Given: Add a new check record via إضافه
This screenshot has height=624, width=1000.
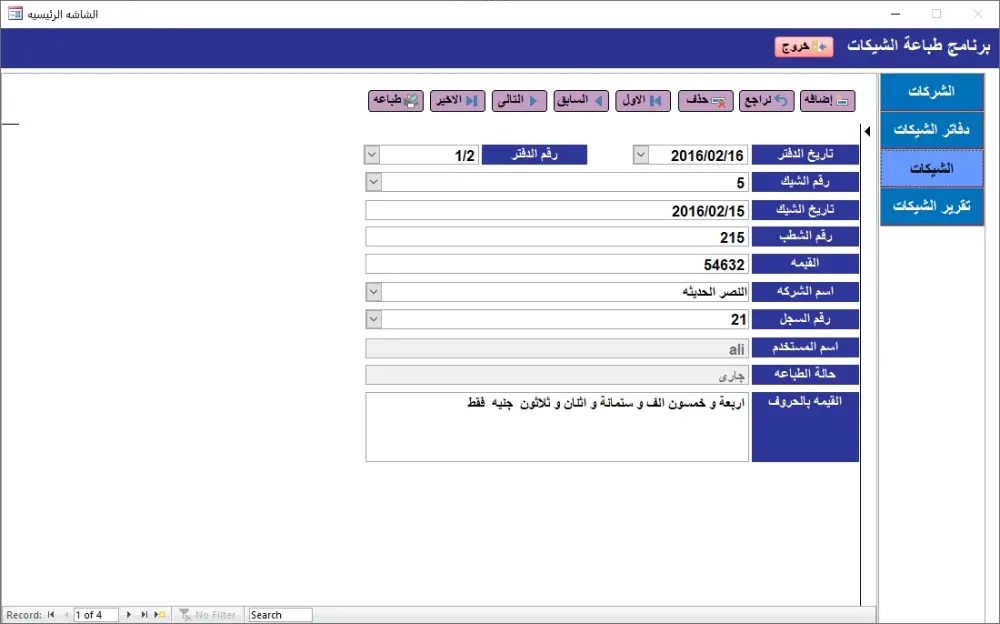Looking at the screenshot, I should click(x=828, y=100).
